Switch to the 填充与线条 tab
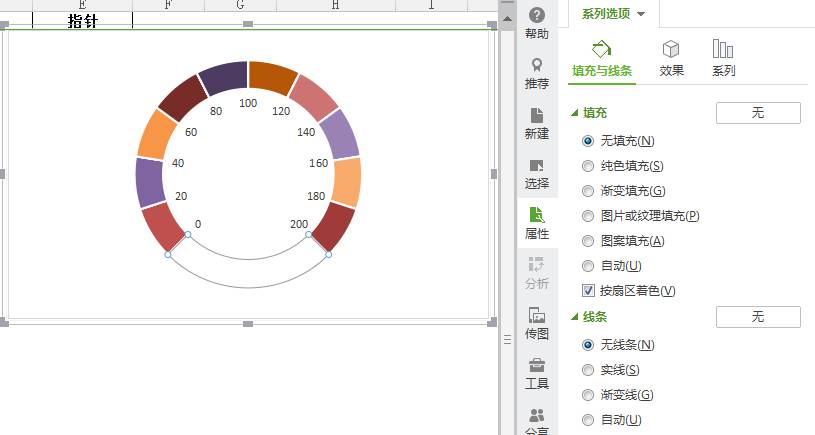Image resolution: width=815 pixels, height=435 pixels. click(x=602, y=59)
